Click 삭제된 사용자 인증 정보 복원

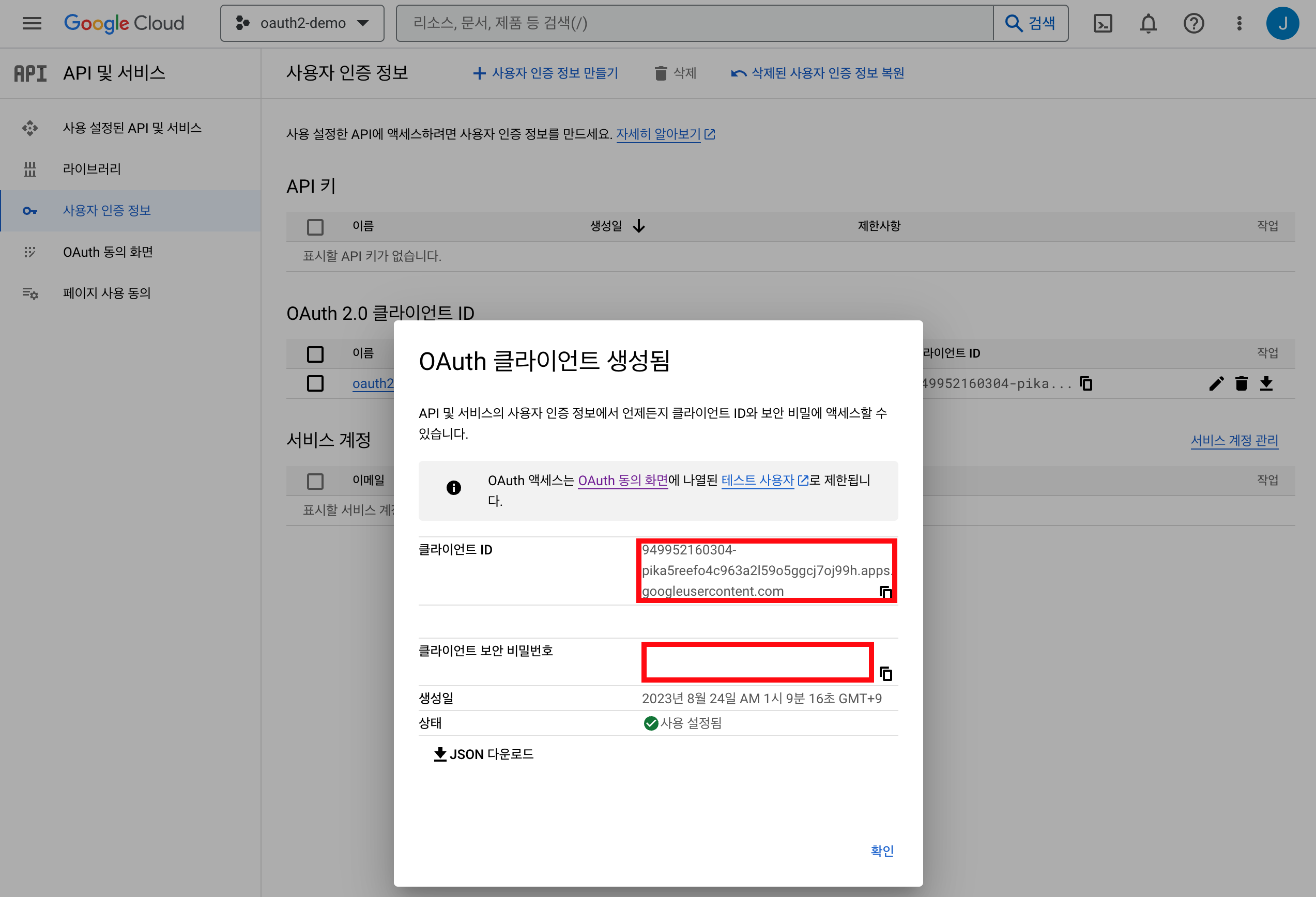coord(817,73)
